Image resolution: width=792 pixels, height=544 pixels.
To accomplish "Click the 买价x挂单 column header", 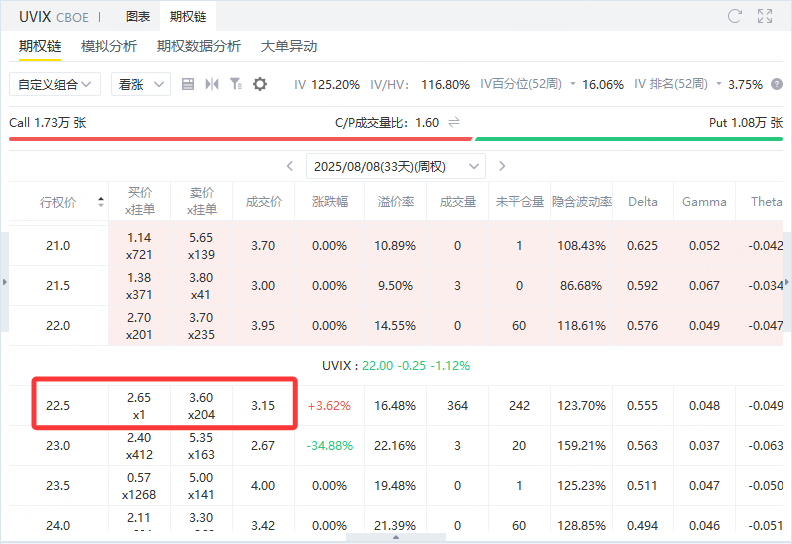I will click(140, 201).
